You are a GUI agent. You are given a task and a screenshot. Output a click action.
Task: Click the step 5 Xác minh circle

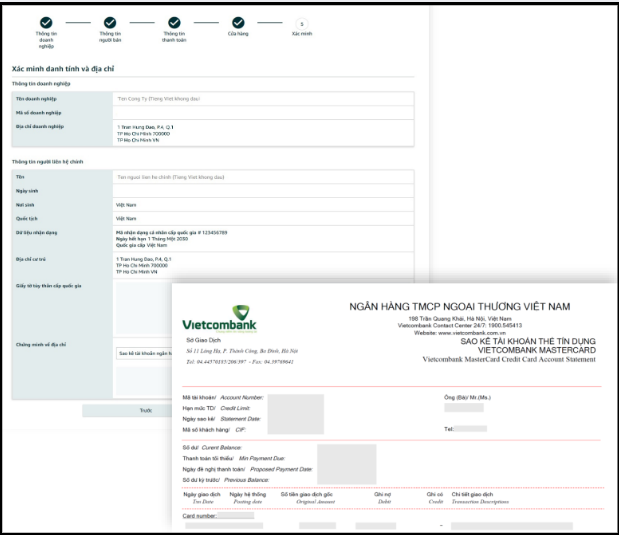(x=302, y=24)
